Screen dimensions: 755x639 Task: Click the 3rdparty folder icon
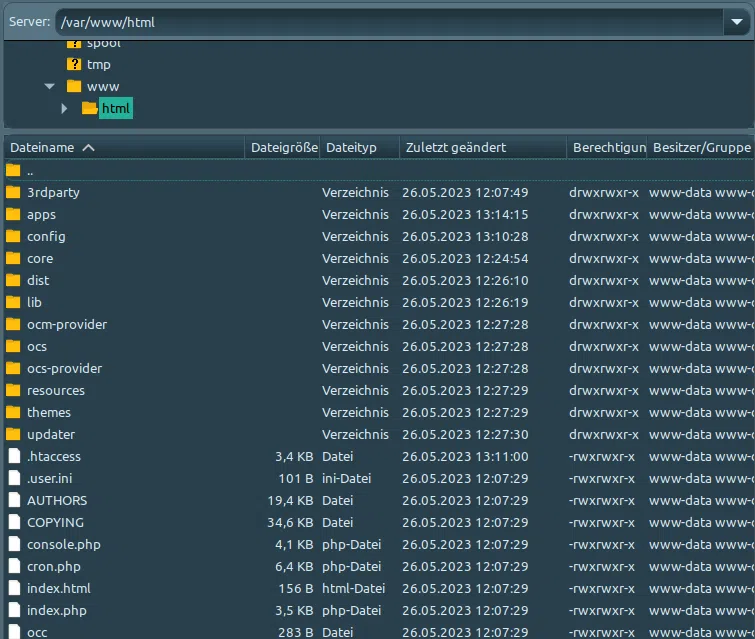[13, 192]
